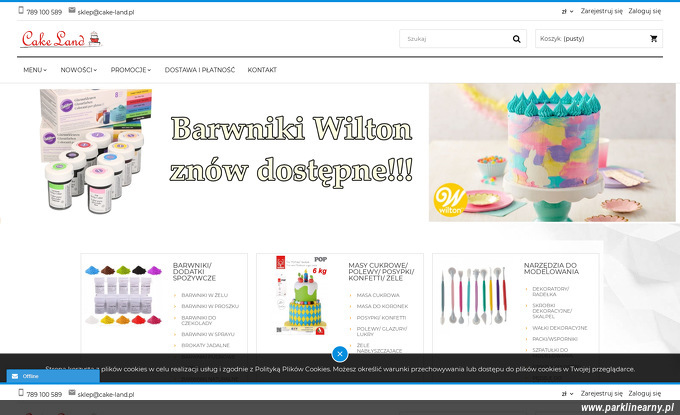680x415 pixels.
Task: Click the Wilton colorant jars image
Action: (96, 151)
